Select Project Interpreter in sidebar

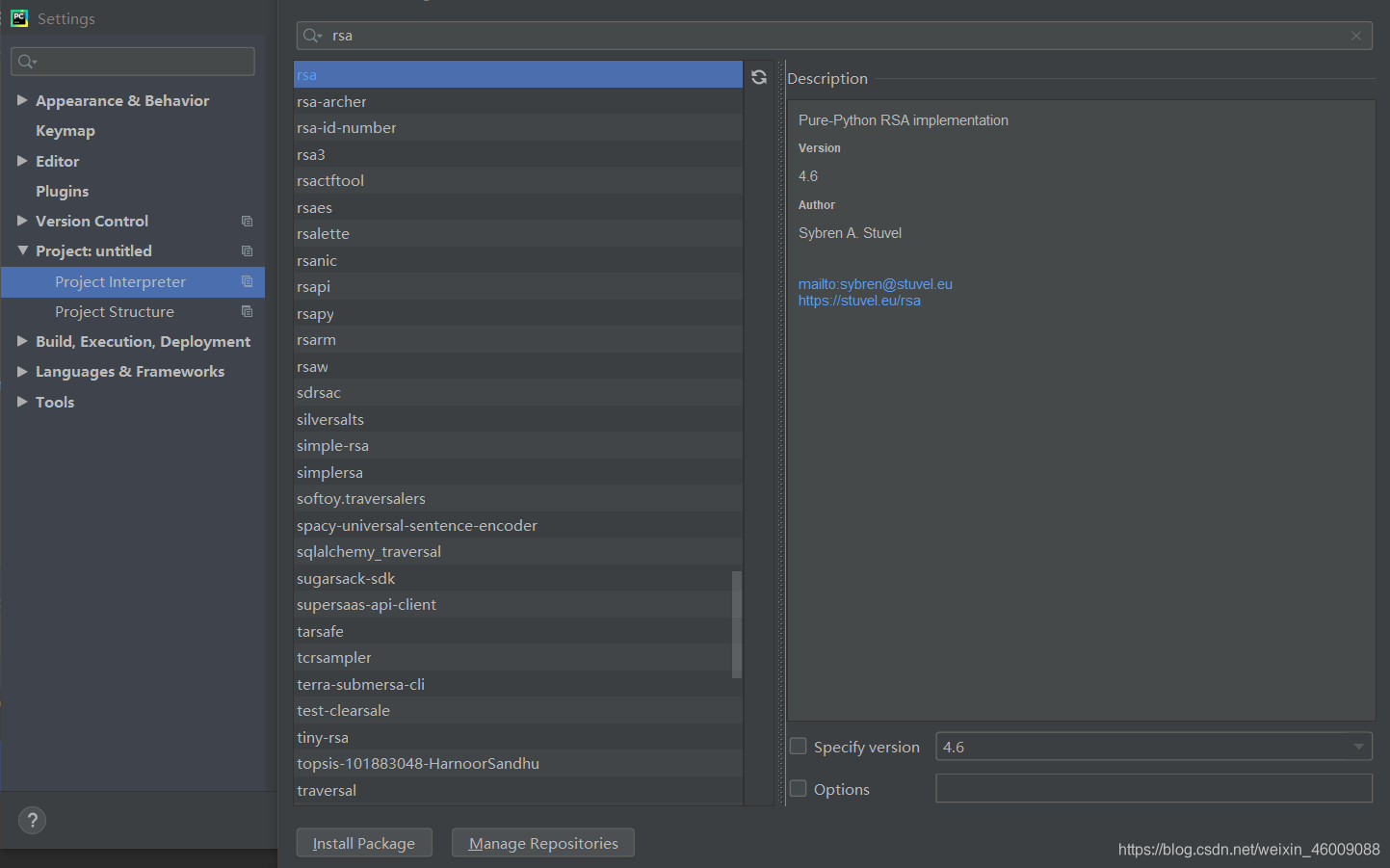click(133, 282)
